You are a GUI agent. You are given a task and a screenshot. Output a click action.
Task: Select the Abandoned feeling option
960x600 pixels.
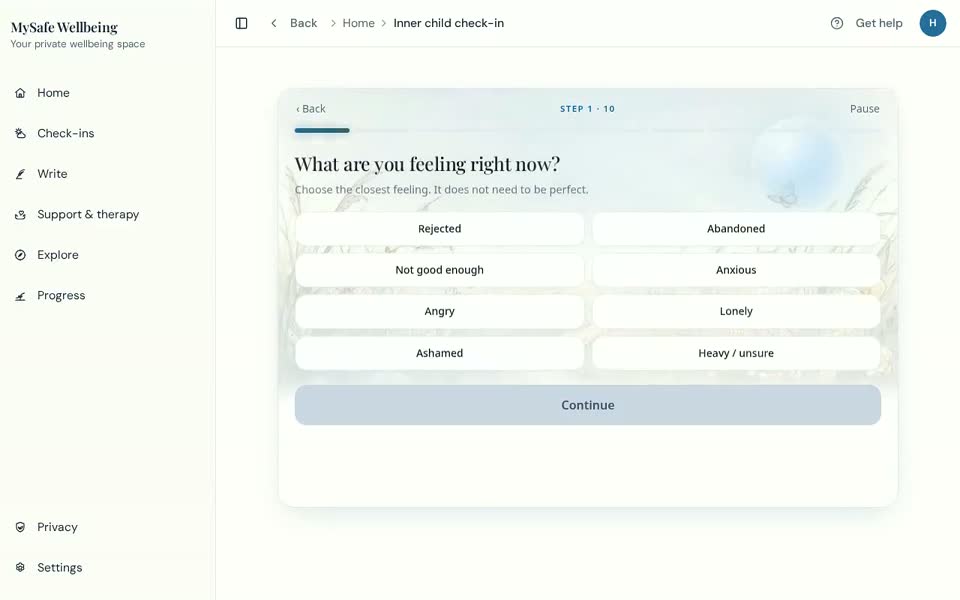coord(736,229)
